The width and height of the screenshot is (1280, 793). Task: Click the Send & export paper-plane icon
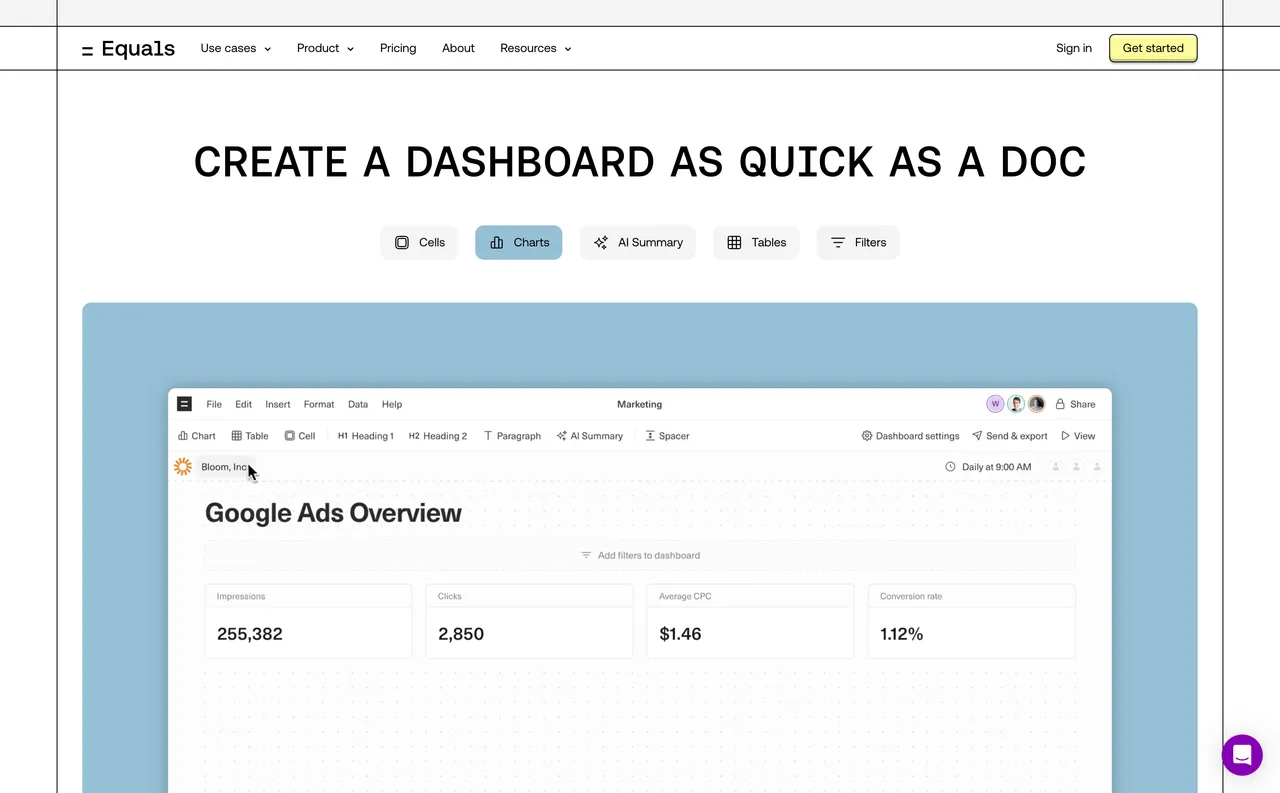point(978,436)
